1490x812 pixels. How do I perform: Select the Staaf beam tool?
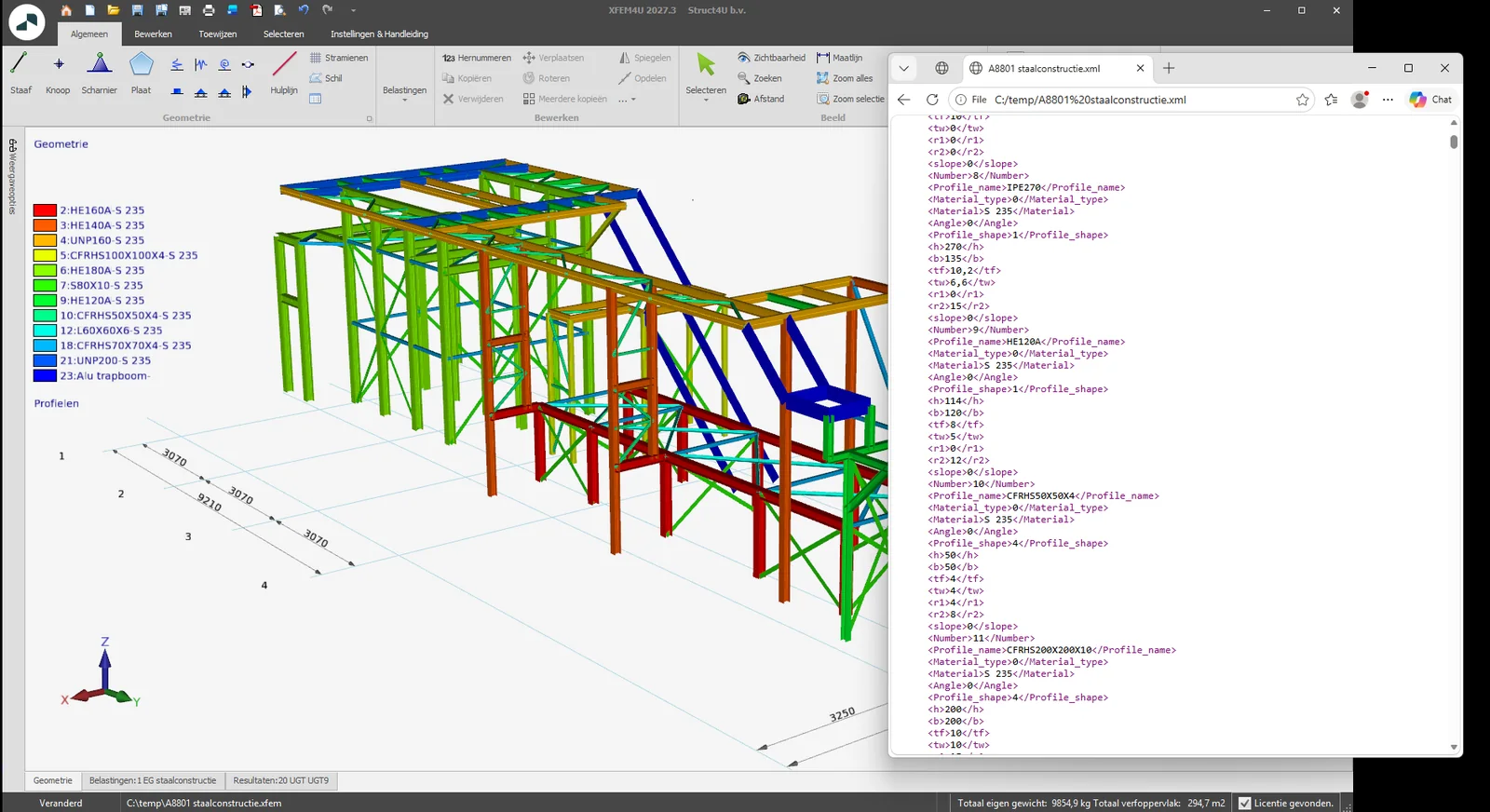pos(20,74)
